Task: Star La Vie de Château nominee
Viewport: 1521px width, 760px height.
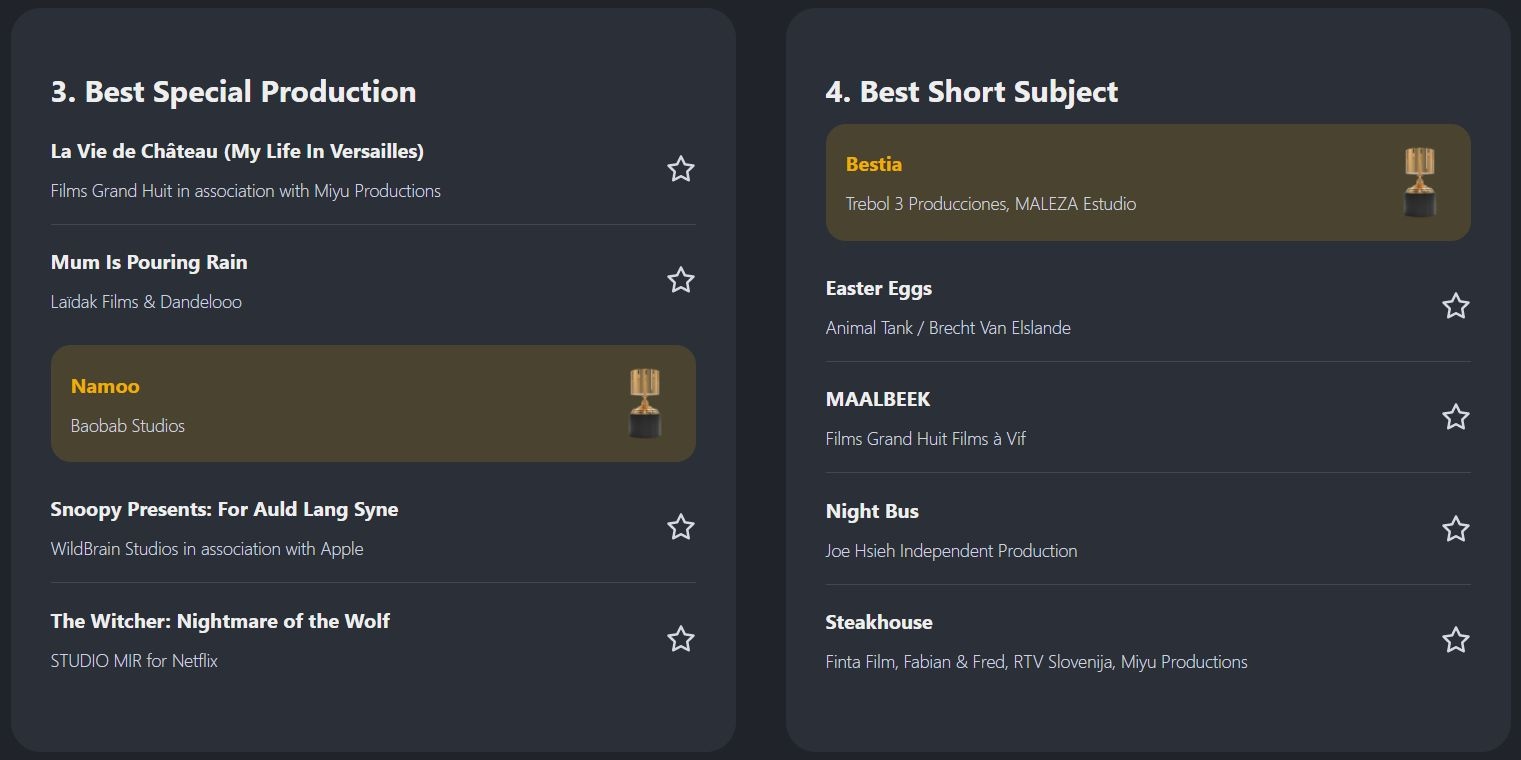Action: [x=680, y=169]
